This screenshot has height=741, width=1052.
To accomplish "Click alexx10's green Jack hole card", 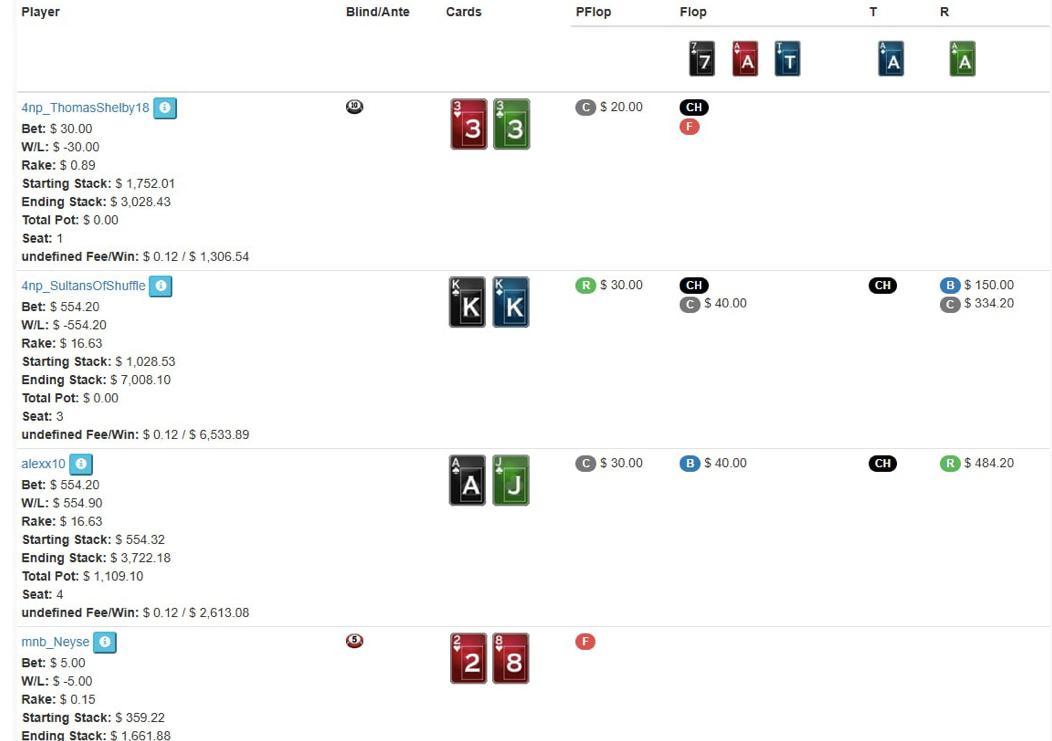I will tap(512, 481).
